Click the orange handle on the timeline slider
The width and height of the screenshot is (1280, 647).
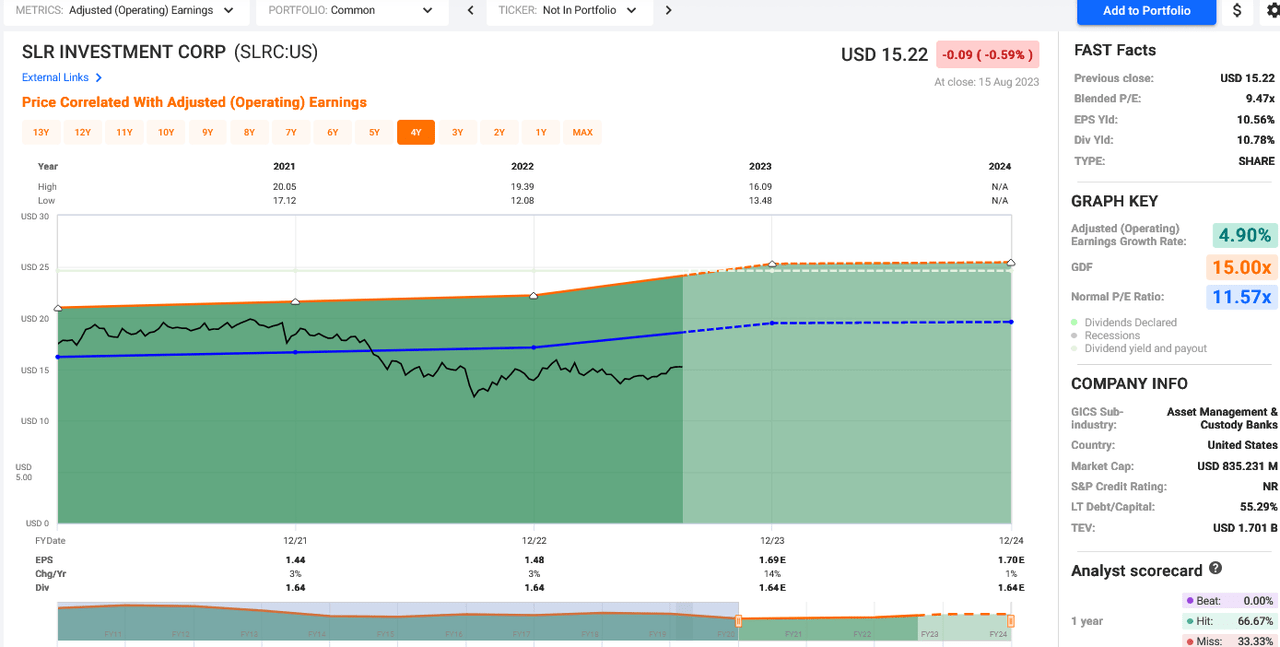tap(737, 620)
